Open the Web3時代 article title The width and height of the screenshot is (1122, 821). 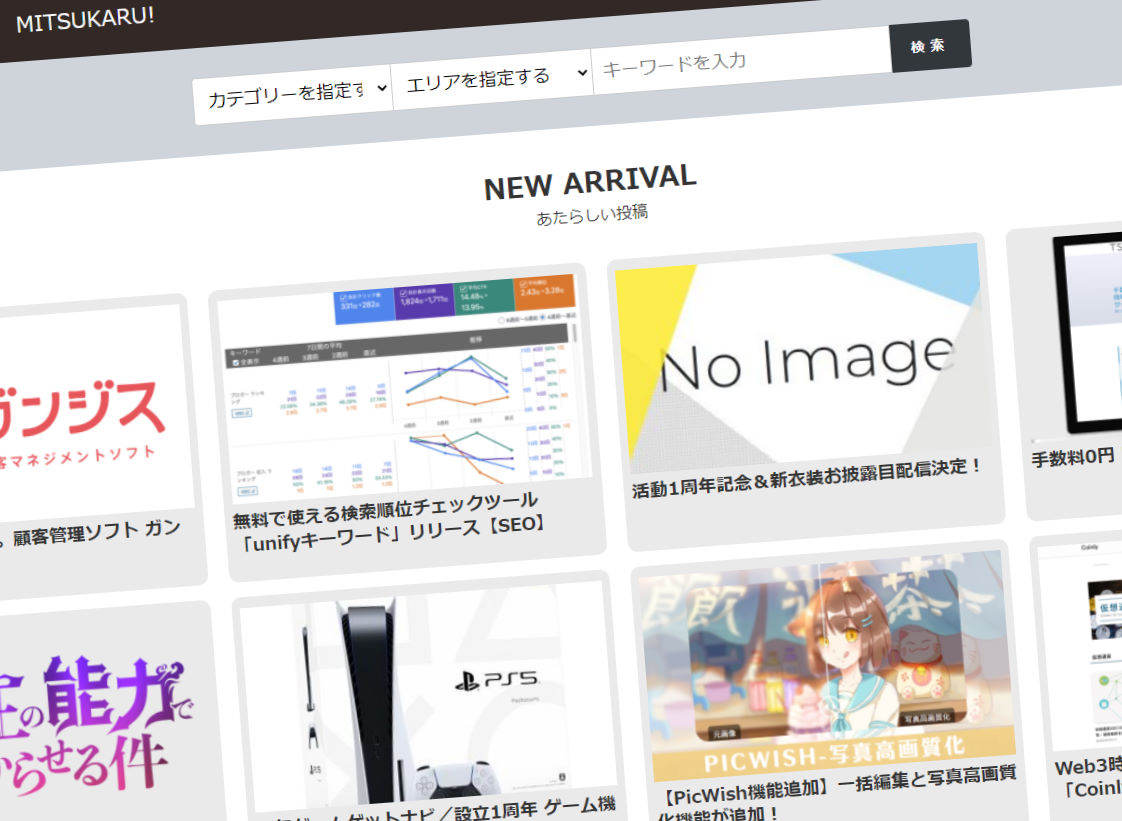(x=1088, y=780)
